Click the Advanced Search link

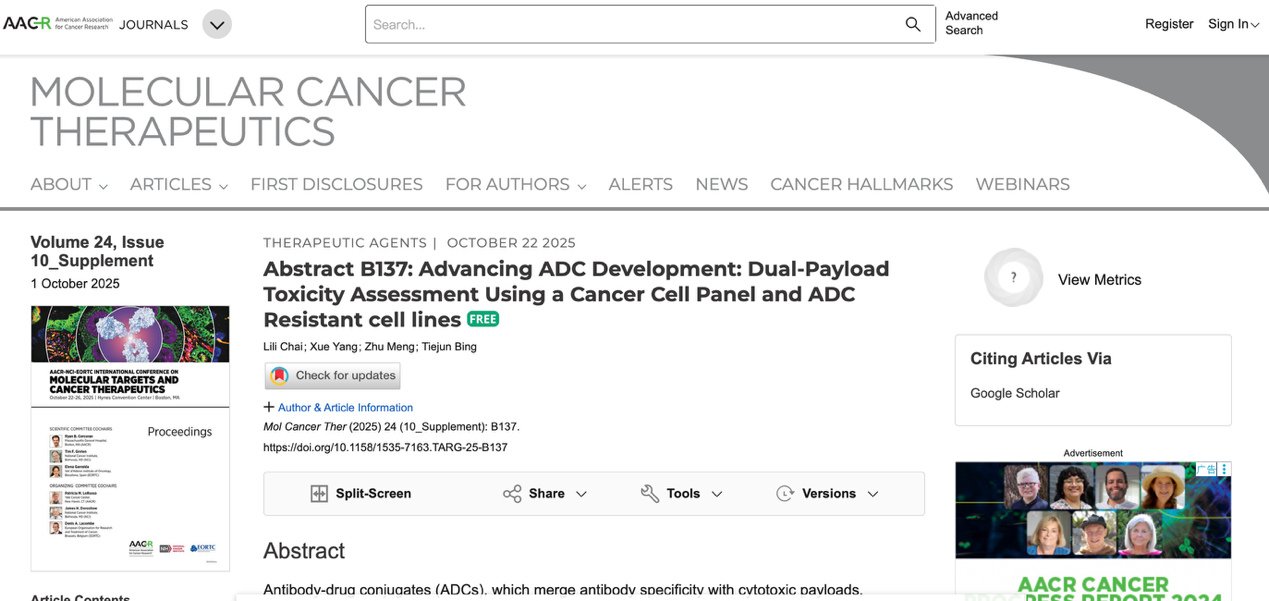click(971, 23)
